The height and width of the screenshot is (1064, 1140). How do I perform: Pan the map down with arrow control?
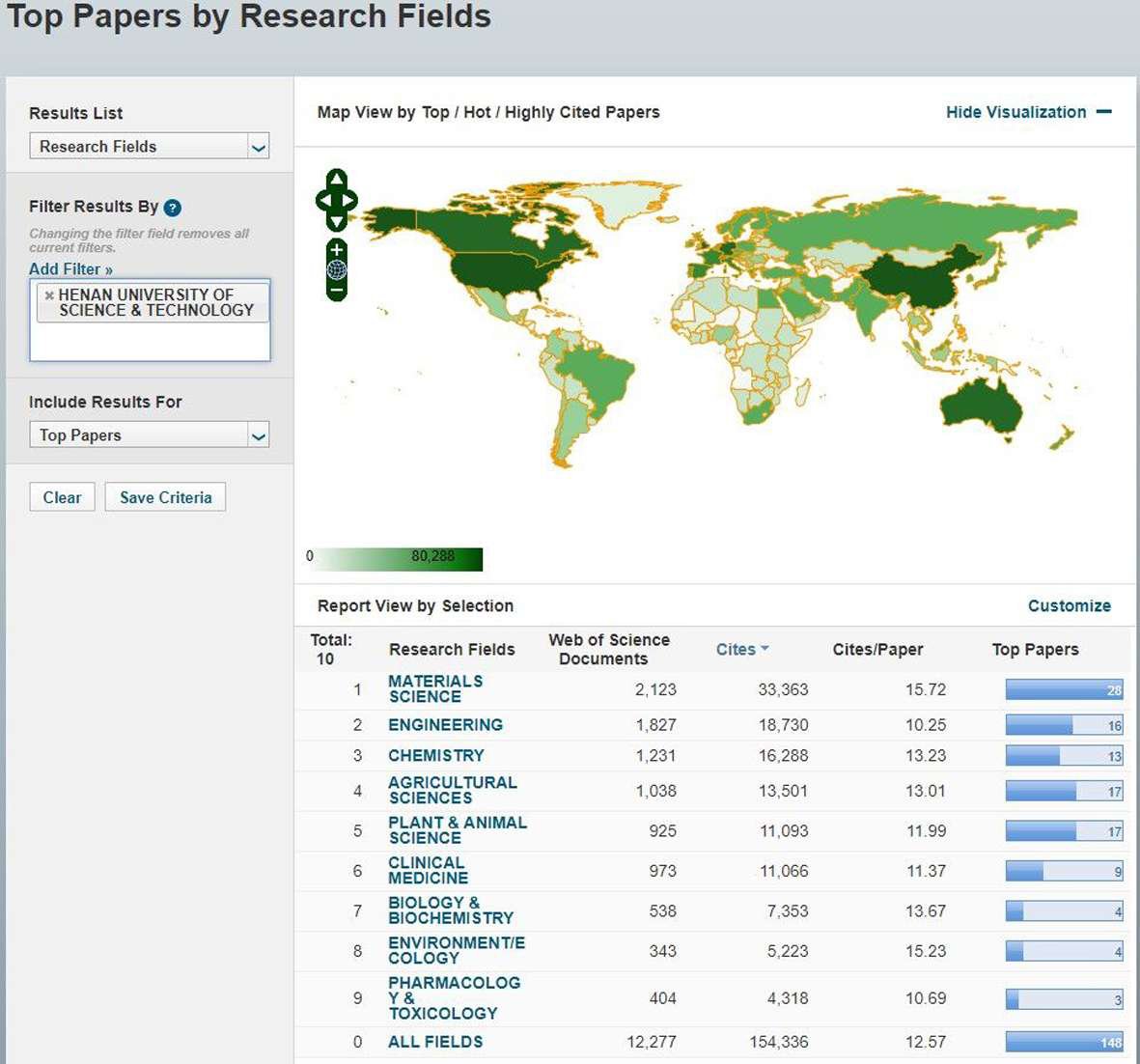pyautogui.click(x=337, y=222)
